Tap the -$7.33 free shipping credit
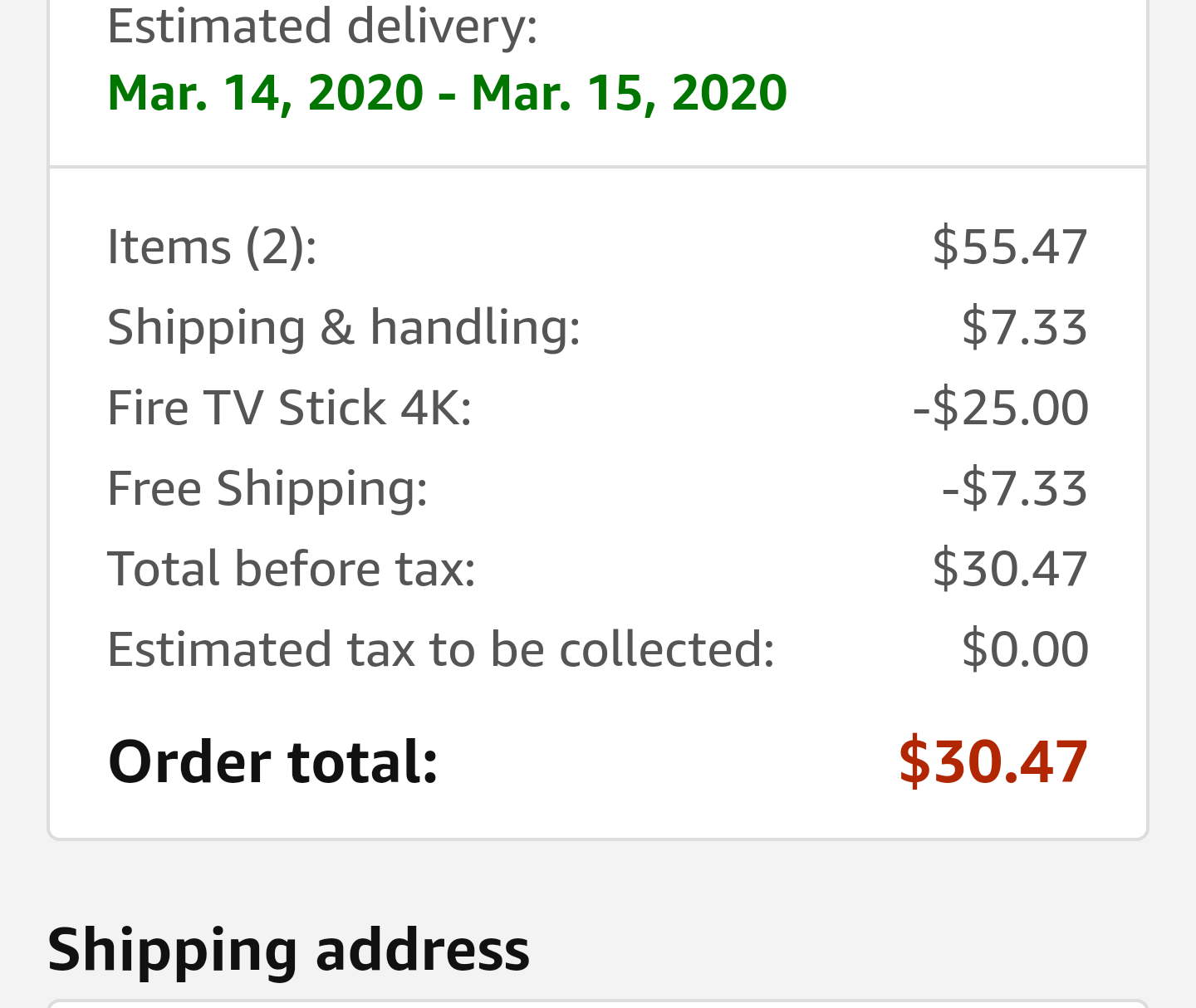The height and width of the screenshot is (1008, 1196). 1014,488
